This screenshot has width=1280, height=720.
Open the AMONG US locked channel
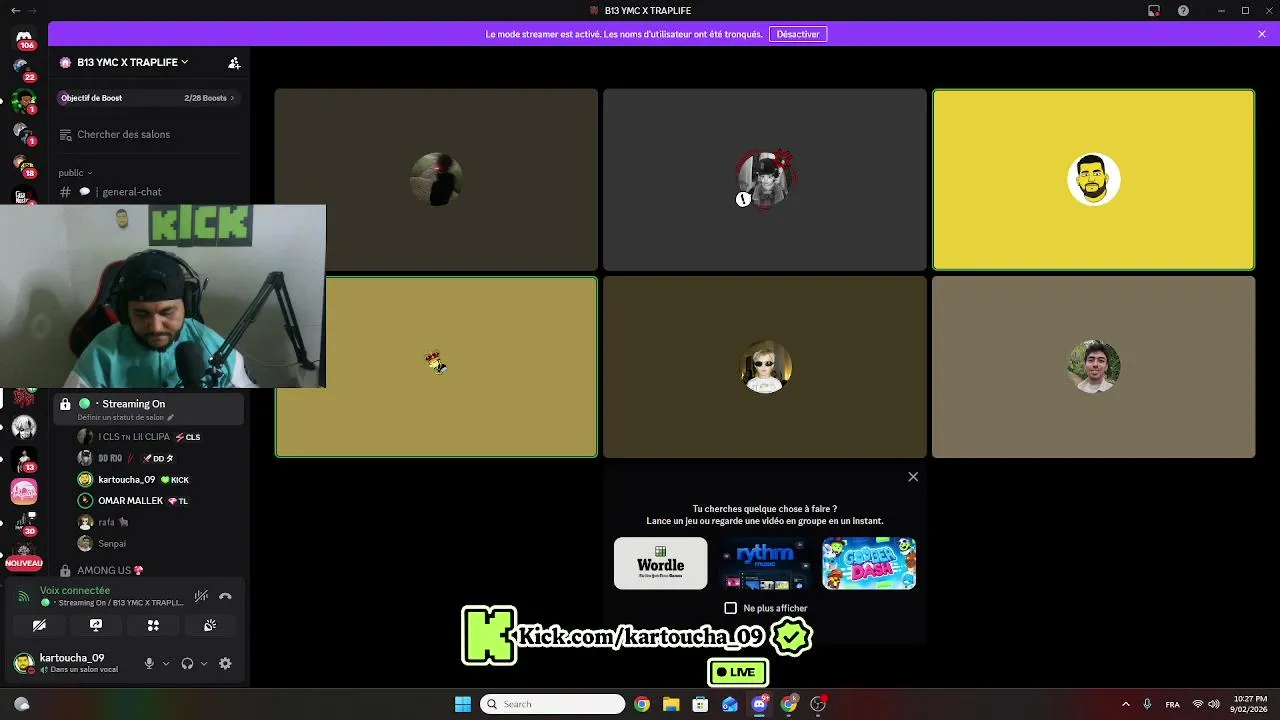click(150, 570)
